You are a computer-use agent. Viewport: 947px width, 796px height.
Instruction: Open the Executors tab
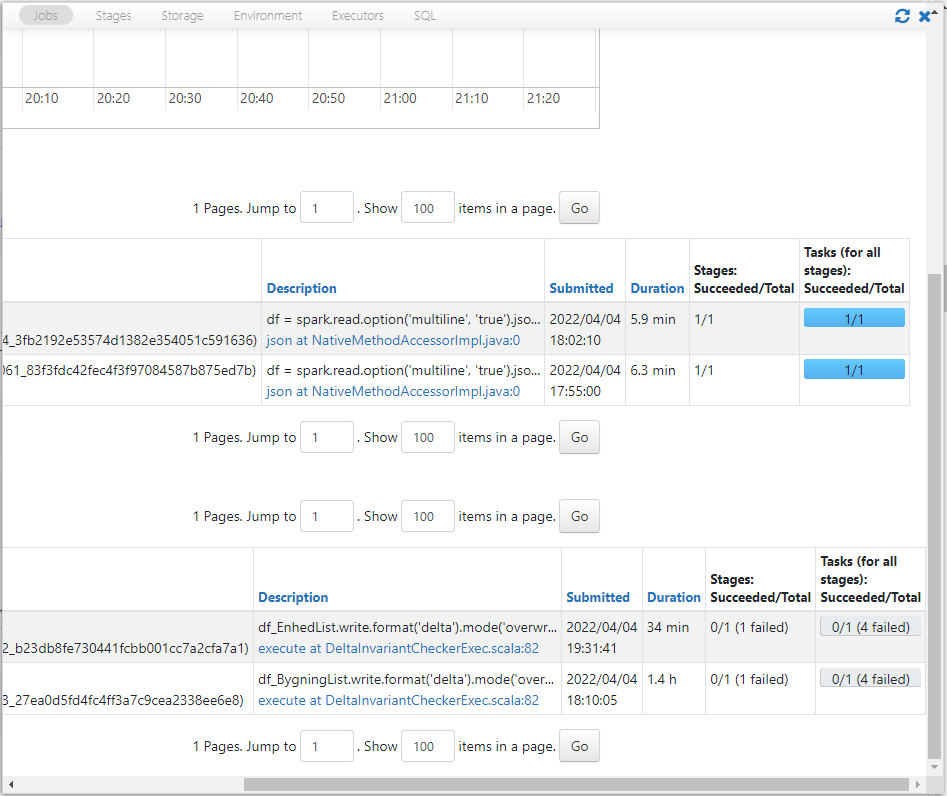tap(358, 16)
